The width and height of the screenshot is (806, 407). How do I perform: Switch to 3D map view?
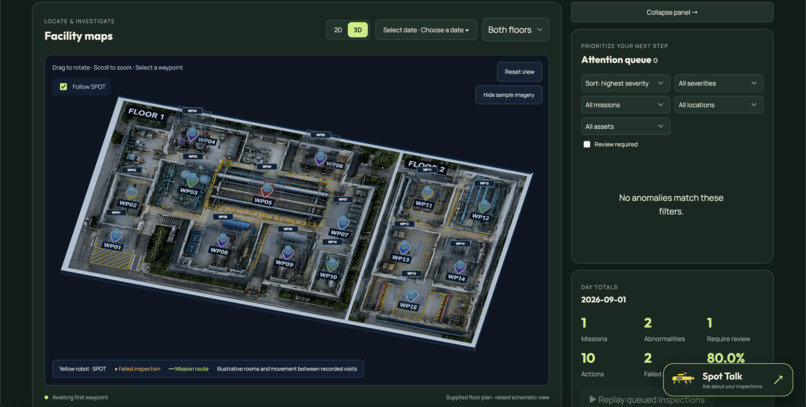[x=358, y=30]
